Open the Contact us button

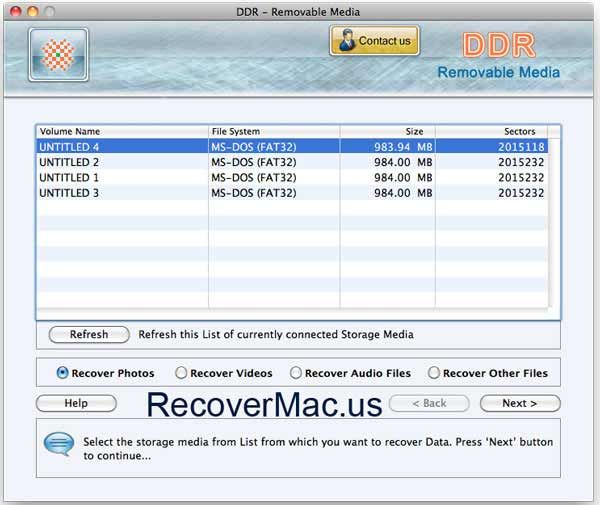coord(374,41)
